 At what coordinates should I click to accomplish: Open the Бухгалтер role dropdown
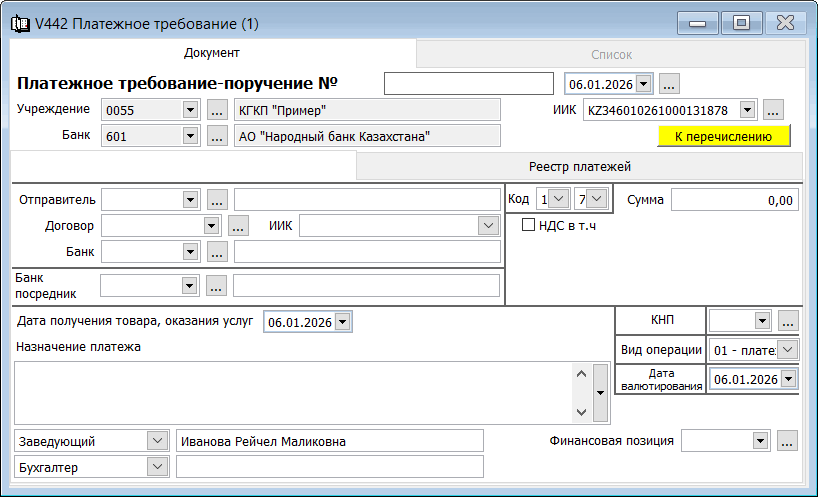[x=157, y=467]
